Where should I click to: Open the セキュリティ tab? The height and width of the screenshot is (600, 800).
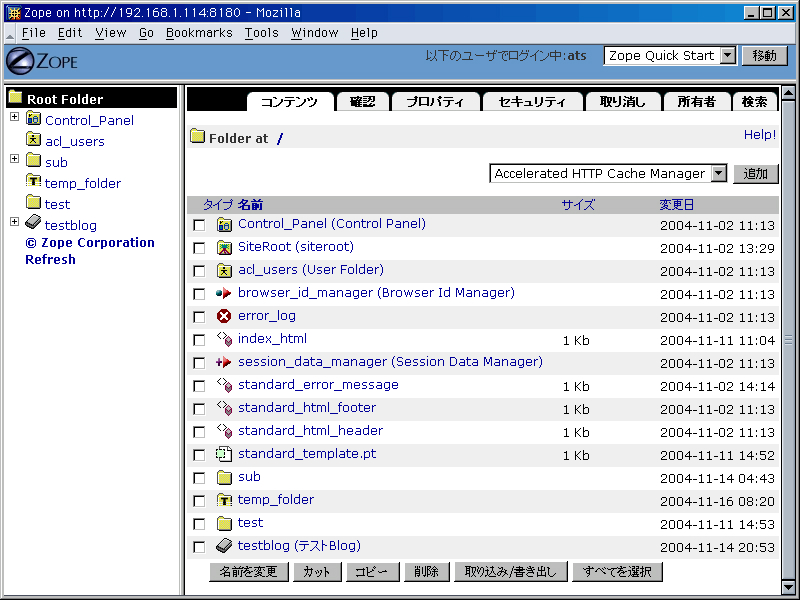[x=532, y=102]
